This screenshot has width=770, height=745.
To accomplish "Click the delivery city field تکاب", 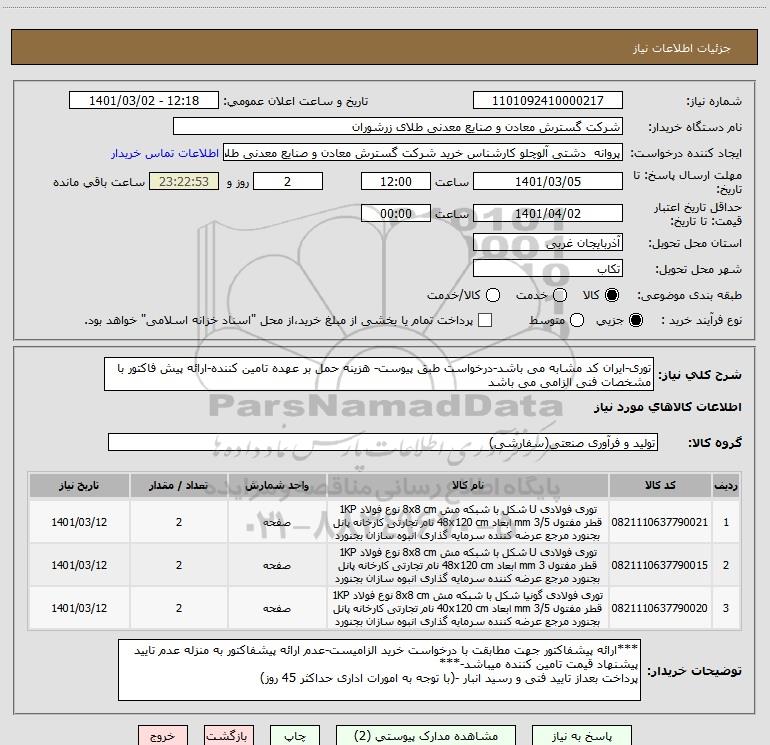I will point(548,269).
